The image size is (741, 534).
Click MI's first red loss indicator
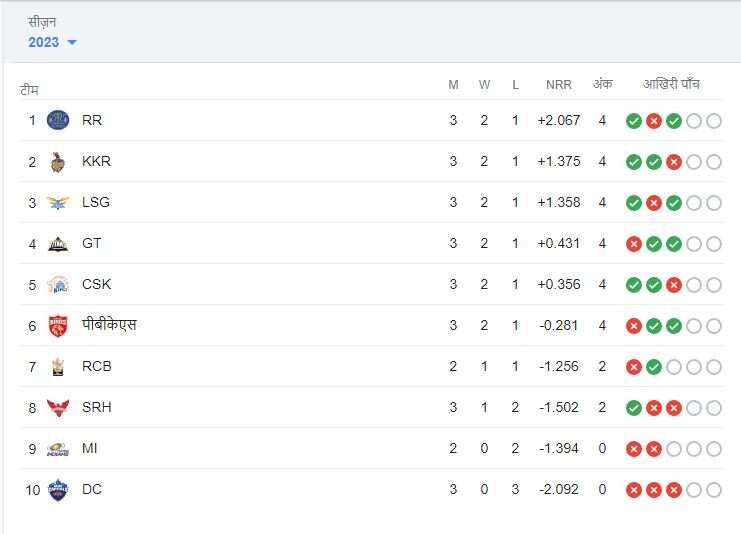633,449
